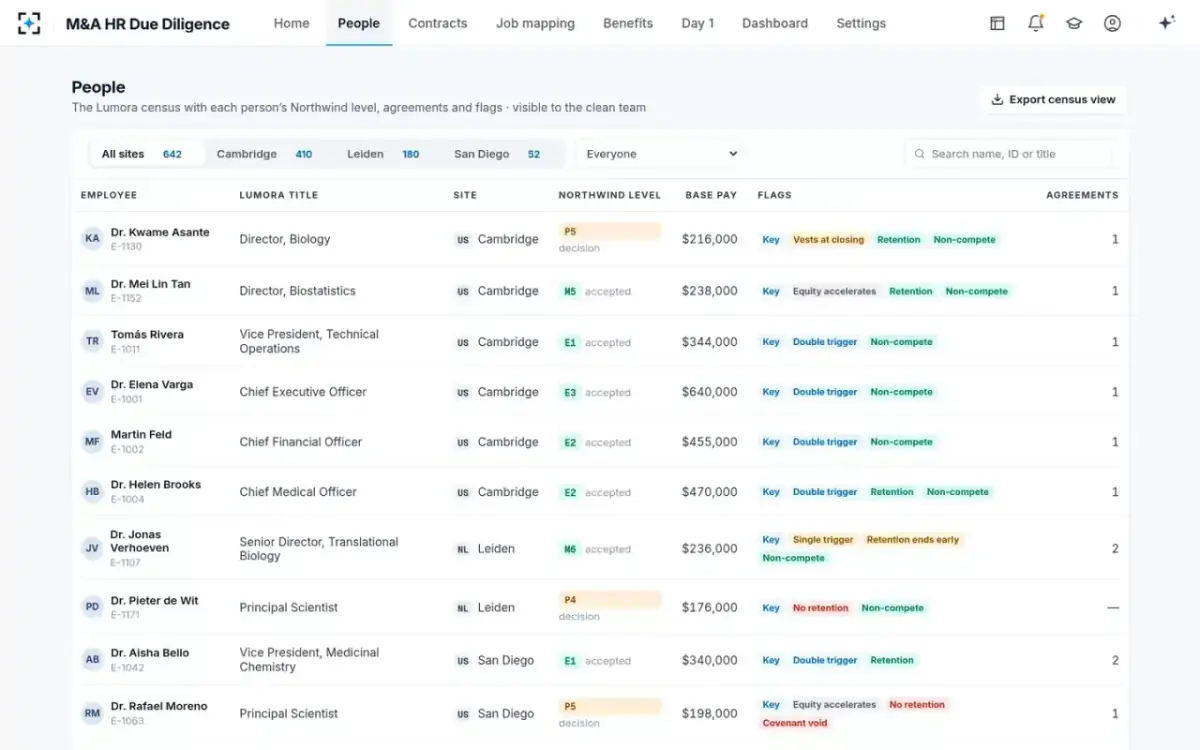Click the AB avatar for Dr. Aisha Bello
The height and width of the screenshot is (750, 1200).
[92, 660]
